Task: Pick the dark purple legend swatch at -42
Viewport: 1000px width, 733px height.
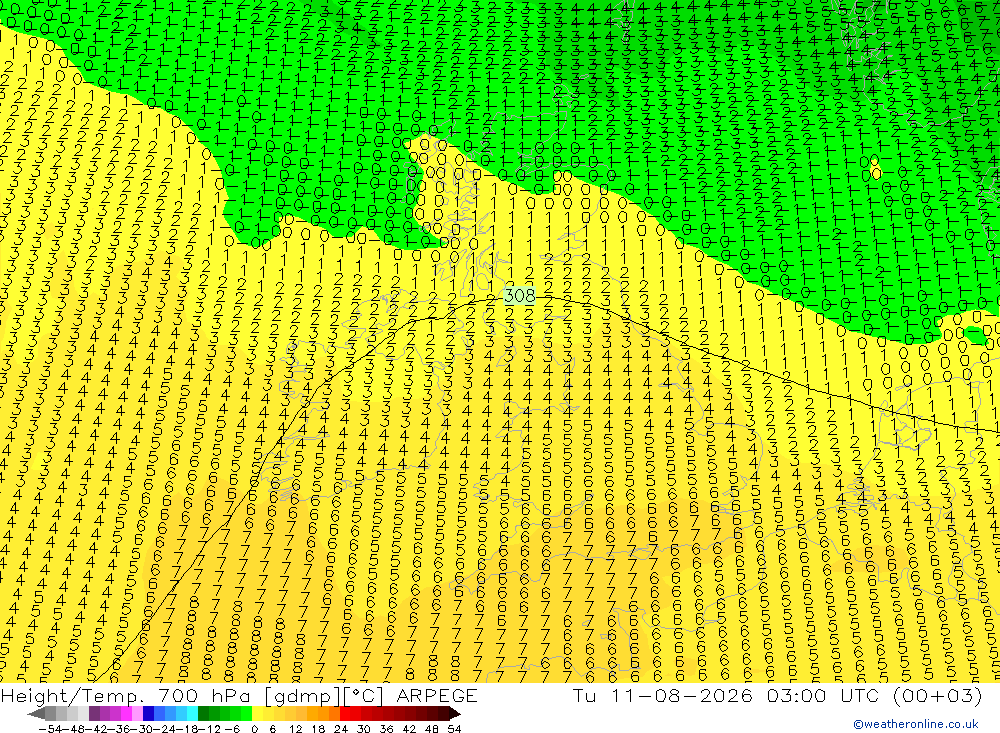Action: pos(94,714)
